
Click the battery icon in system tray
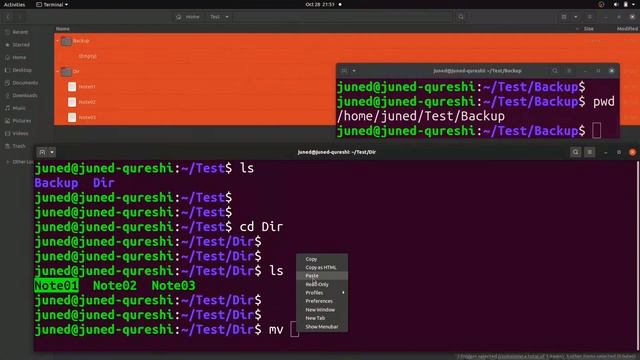[x=626, y=4]
